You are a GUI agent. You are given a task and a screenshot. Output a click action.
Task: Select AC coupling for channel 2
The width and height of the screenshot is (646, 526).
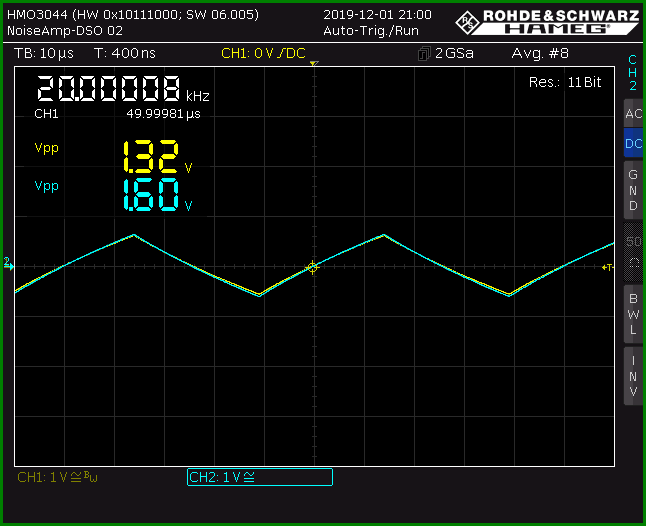coord(633,113)
